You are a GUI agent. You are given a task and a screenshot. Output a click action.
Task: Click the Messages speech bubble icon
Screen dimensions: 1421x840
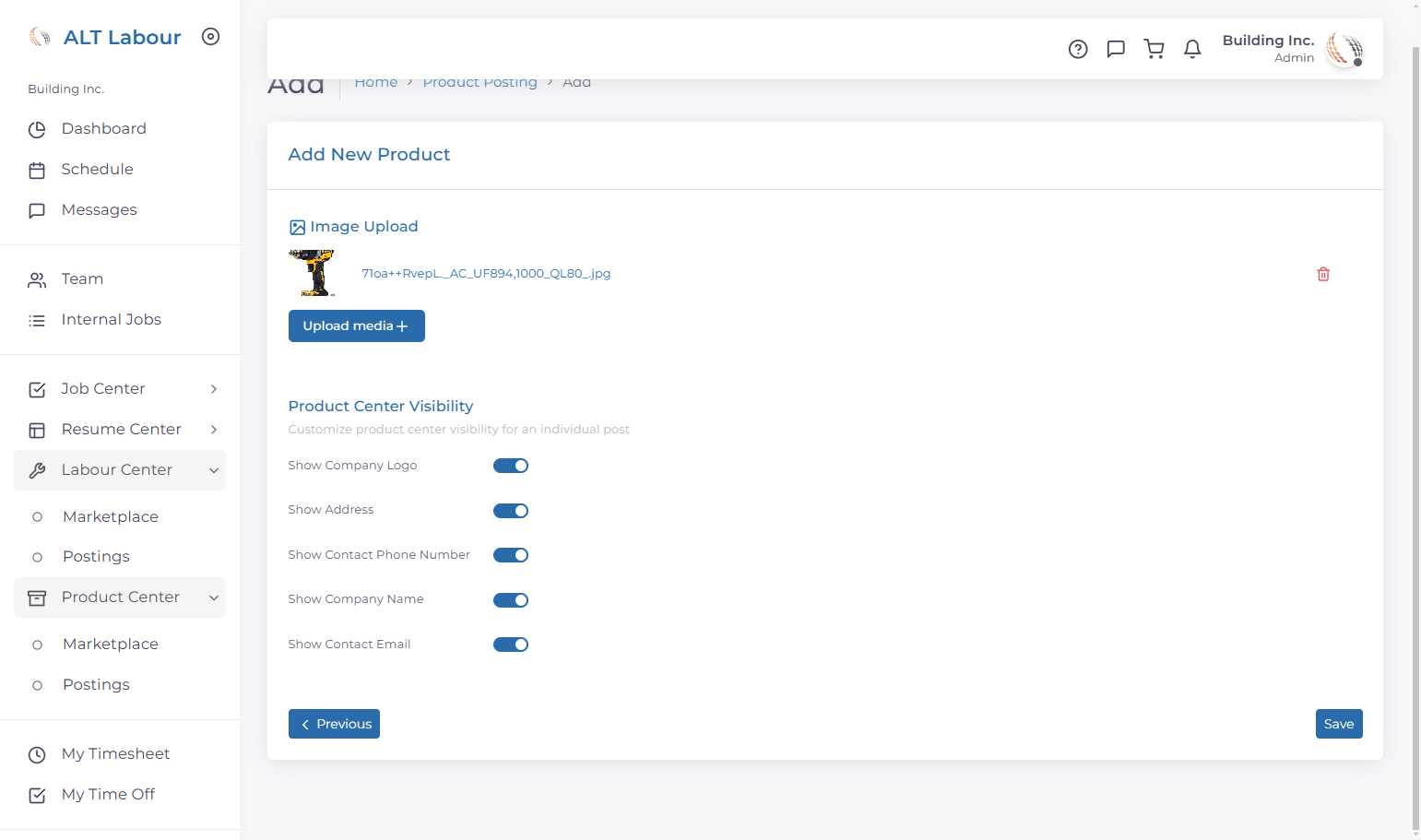click(x=37, y=210)
